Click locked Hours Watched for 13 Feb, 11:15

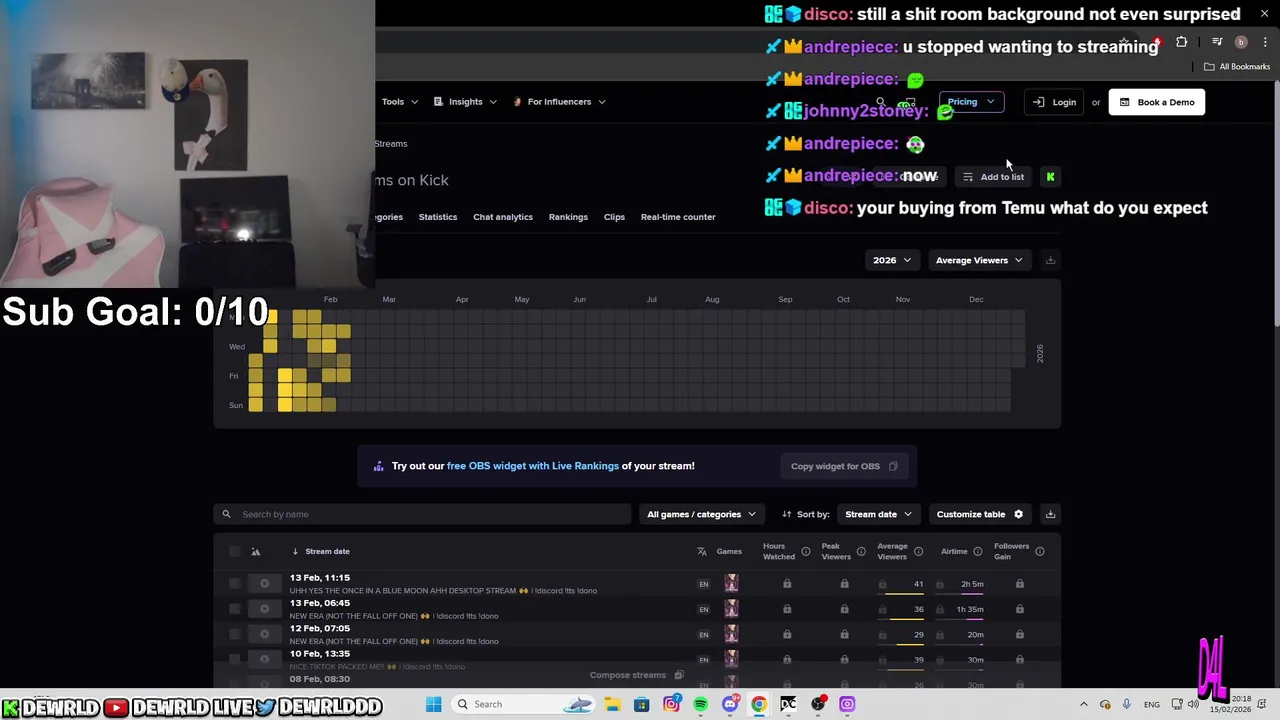coord(787,584)
